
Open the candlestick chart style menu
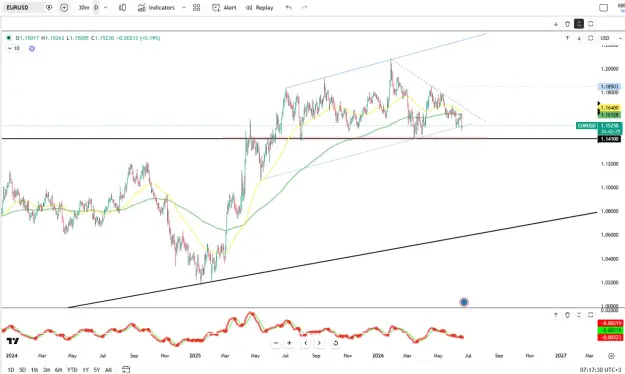tap(122, 8)
